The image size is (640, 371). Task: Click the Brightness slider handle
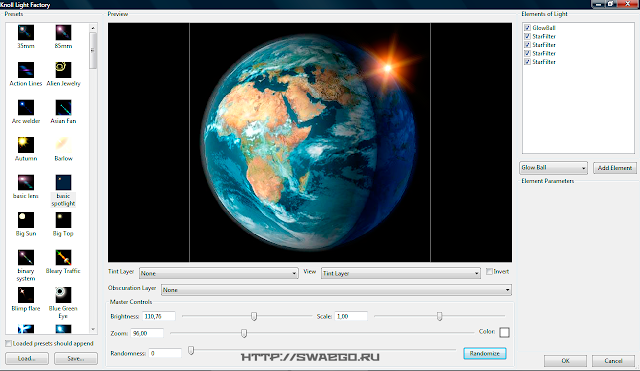click(x=254, y=316)
